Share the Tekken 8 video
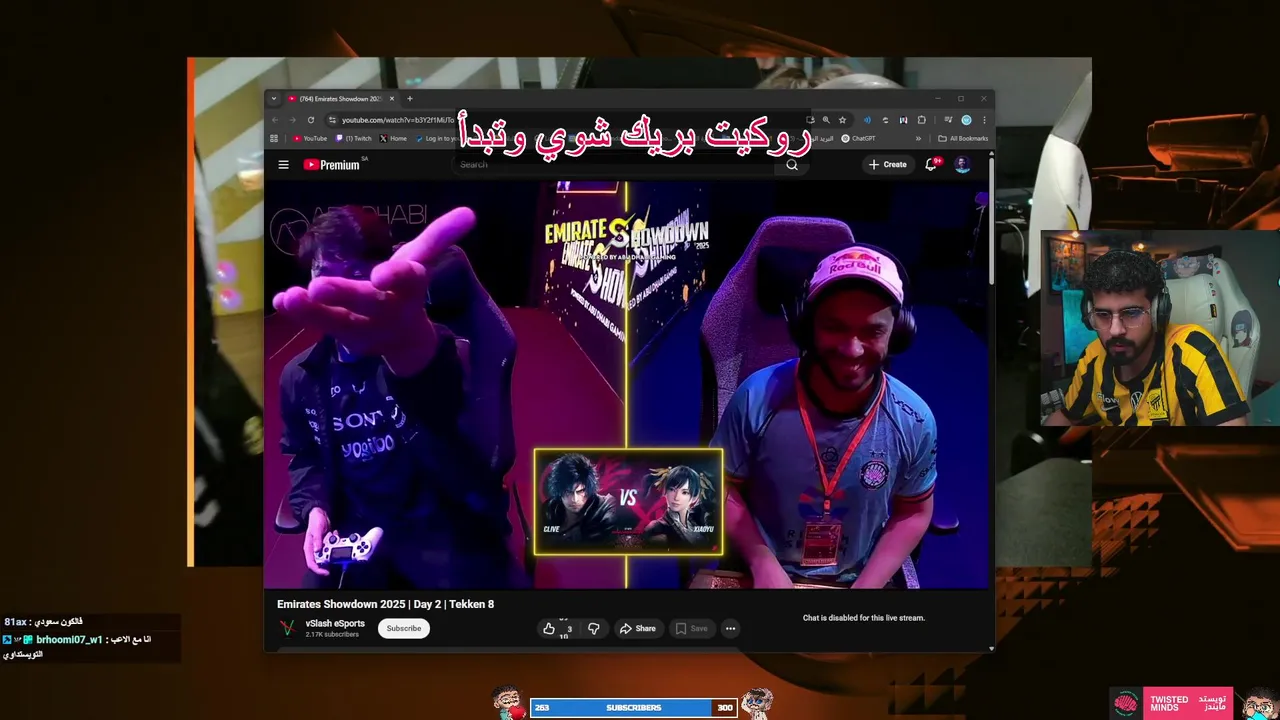Screen dimensions: 1280x720 point(637,629)
